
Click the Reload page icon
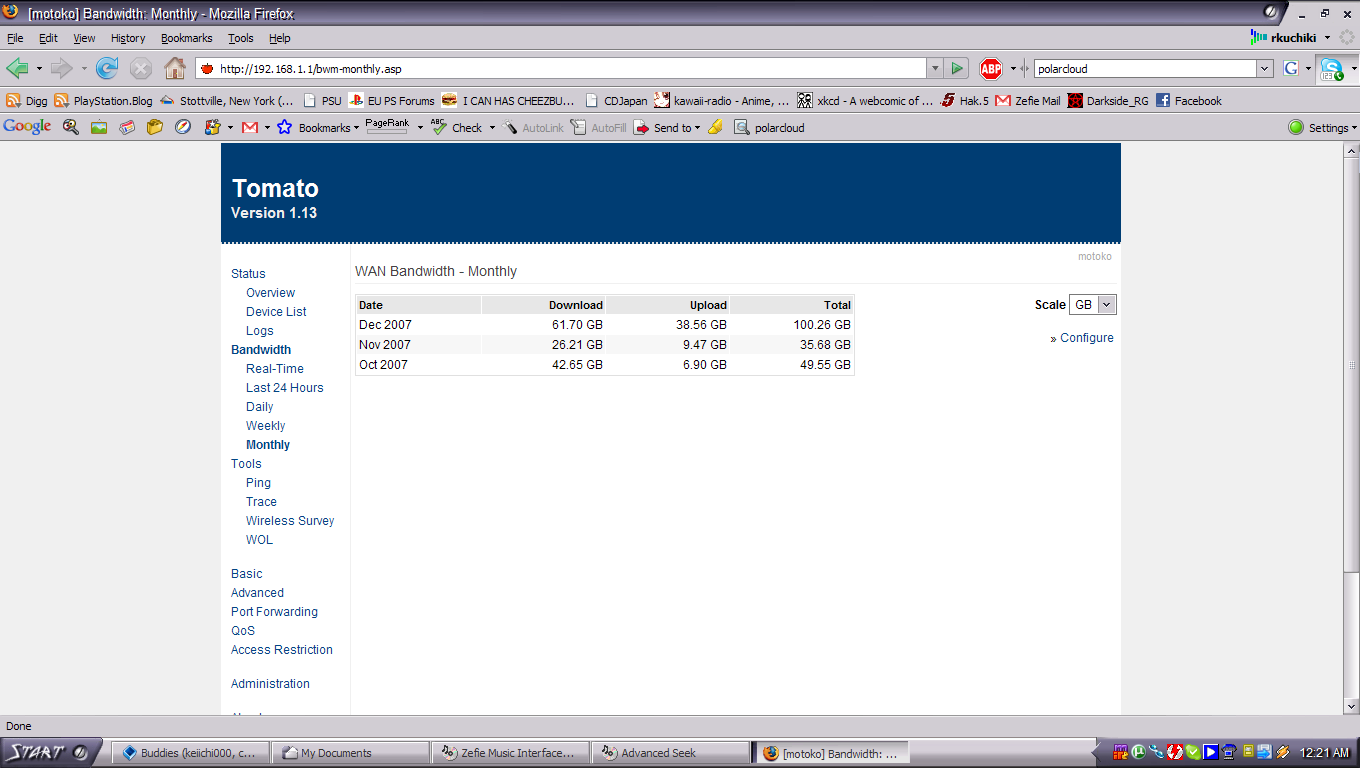point(107,69)
